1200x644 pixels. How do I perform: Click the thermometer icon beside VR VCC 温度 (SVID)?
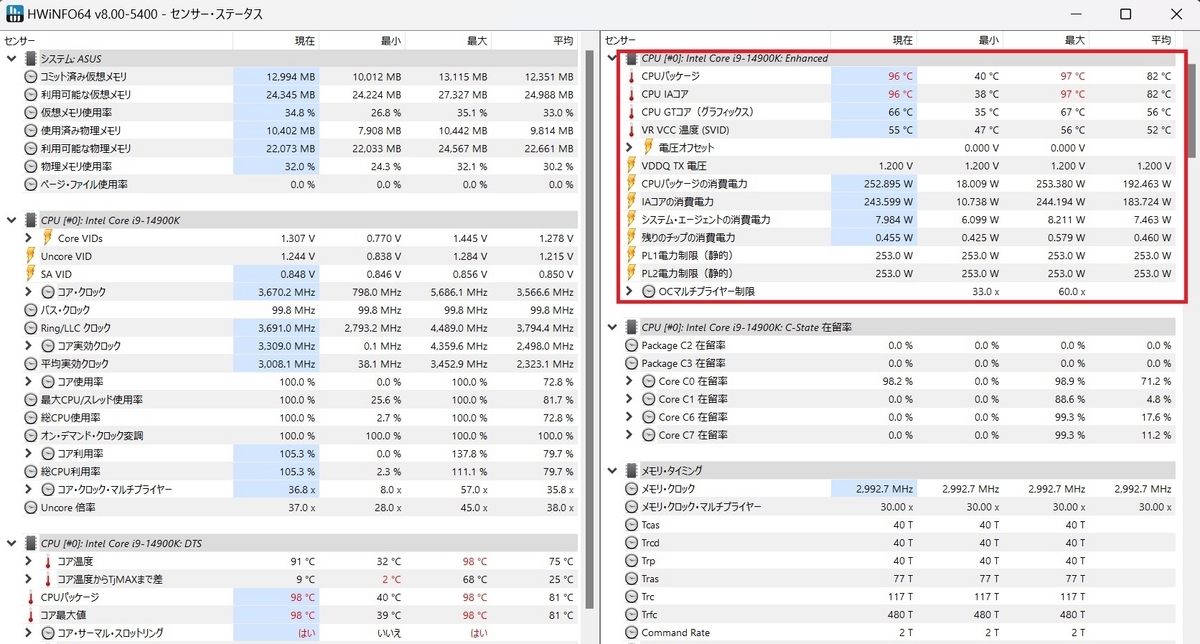tap(631, 130)
